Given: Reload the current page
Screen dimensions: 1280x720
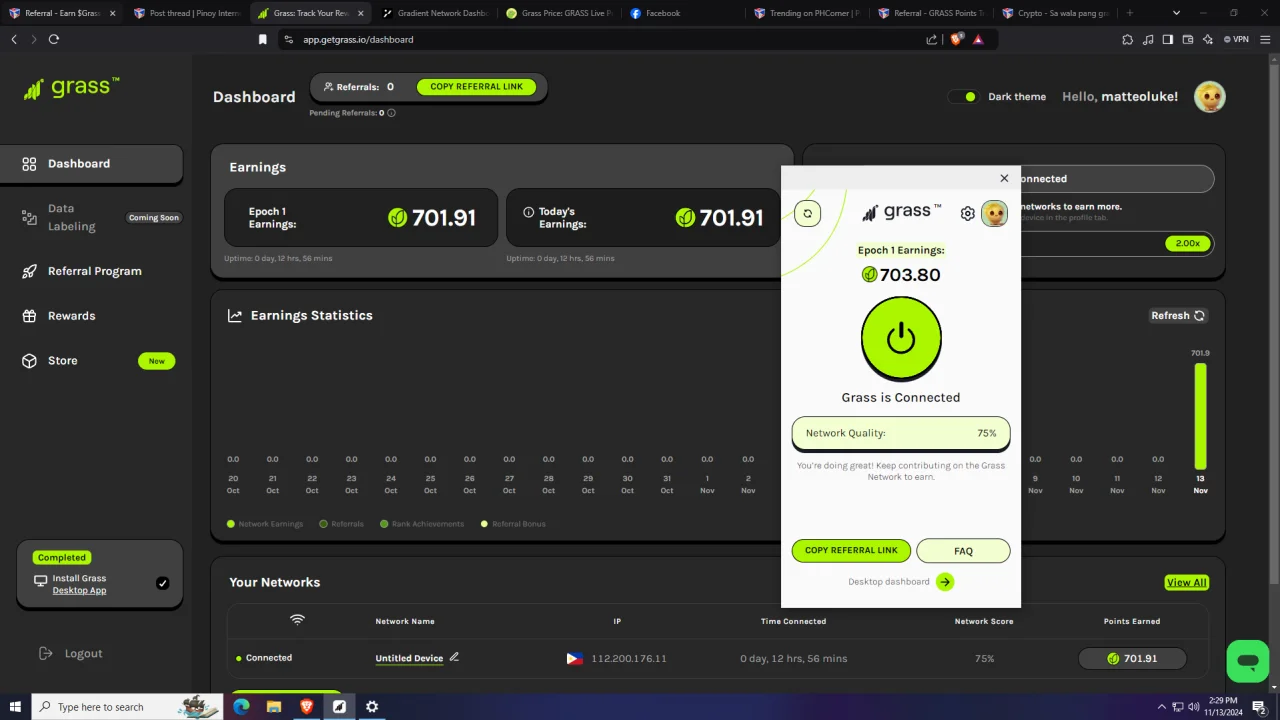Looking at the screenshot, I should click(54, 39).
